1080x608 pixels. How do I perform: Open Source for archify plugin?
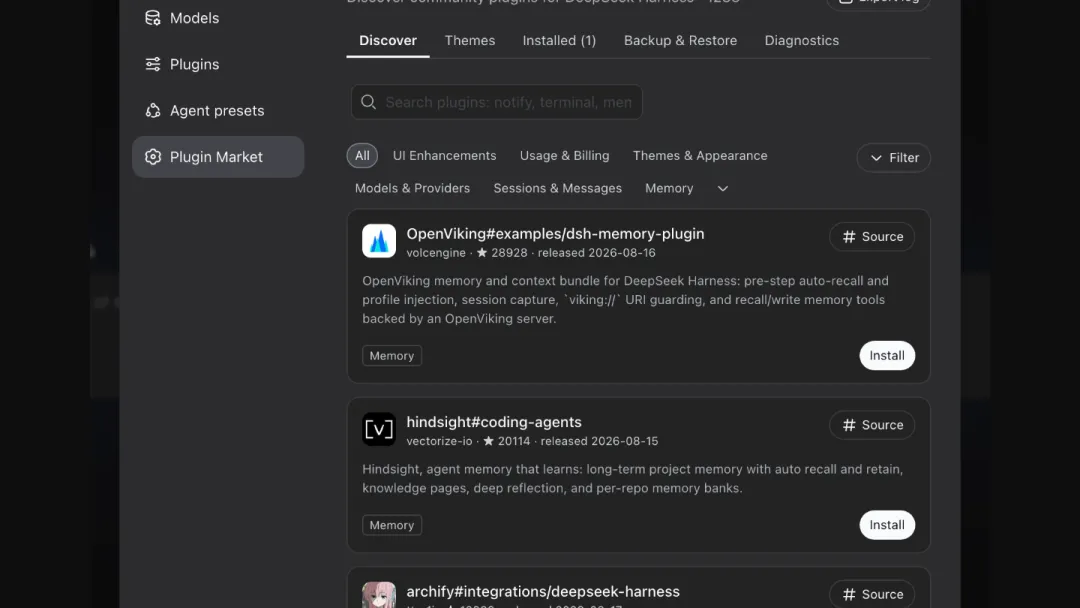pos(872,594)
